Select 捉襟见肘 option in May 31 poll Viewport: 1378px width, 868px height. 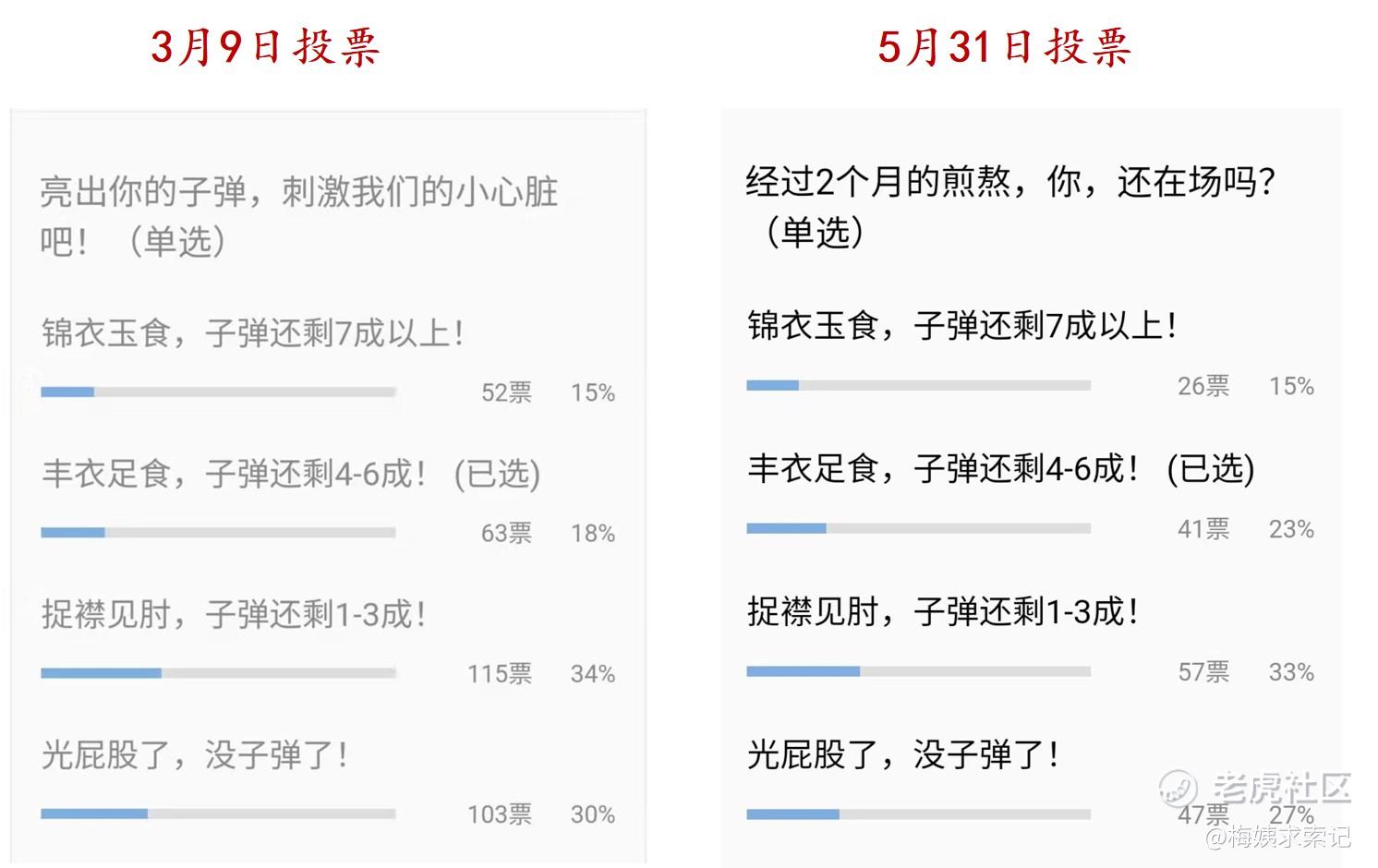943,611
